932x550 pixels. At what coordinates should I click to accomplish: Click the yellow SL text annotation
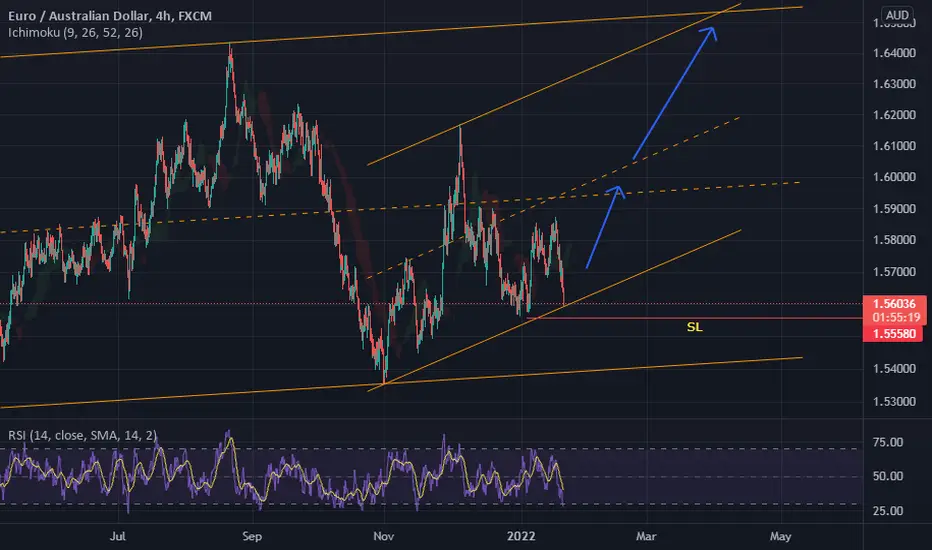[694, 327]
